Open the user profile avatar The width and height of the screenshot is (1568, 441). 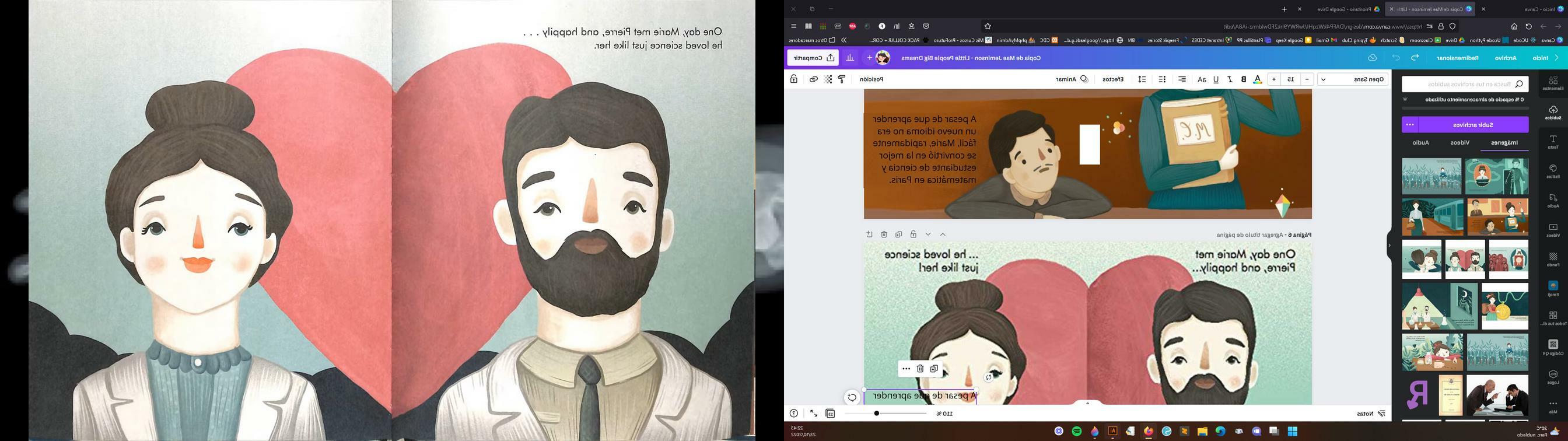point(883,58)
